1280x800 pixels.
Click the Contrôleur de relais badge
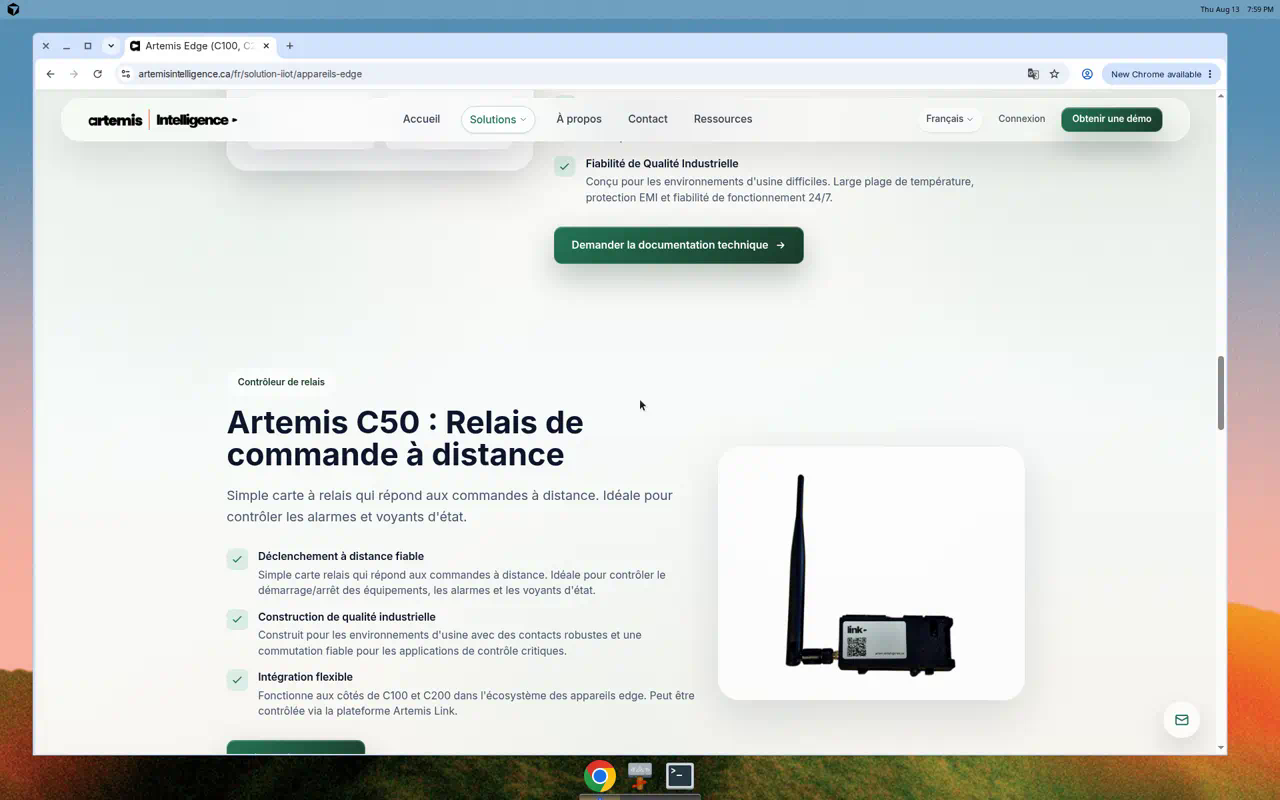coord(281,382)
